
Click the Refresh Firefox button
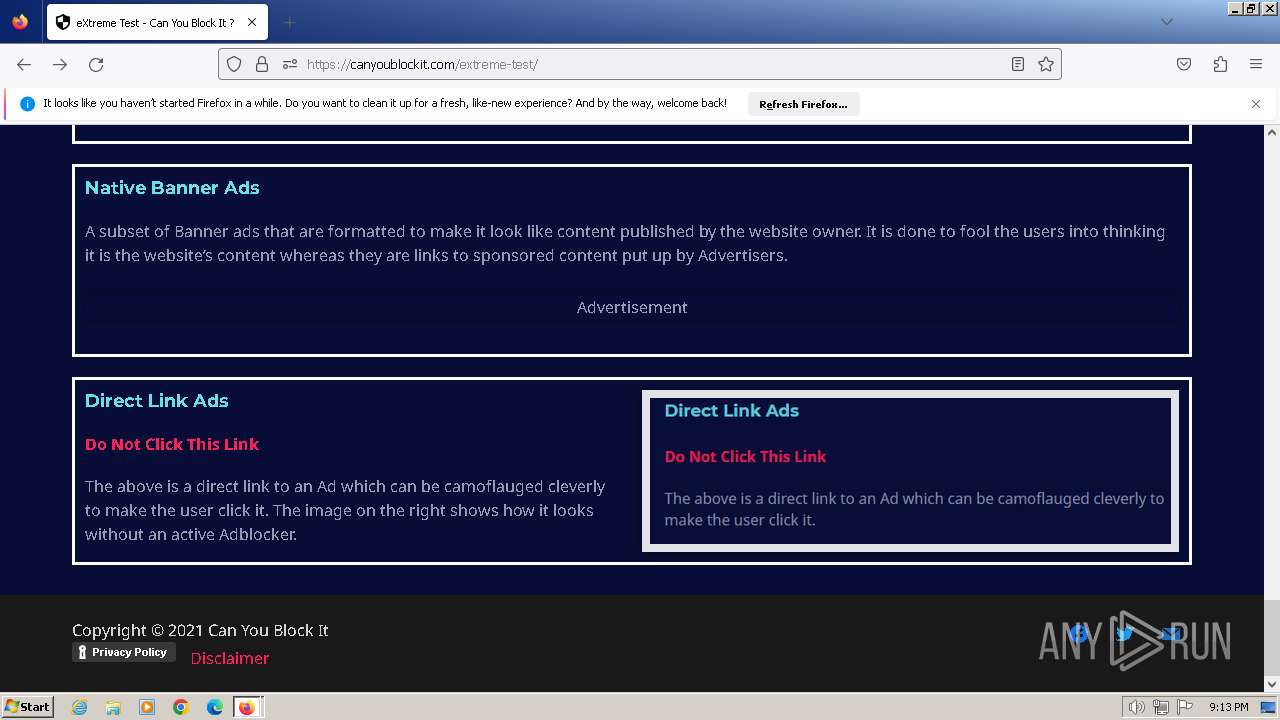point(803,104)
